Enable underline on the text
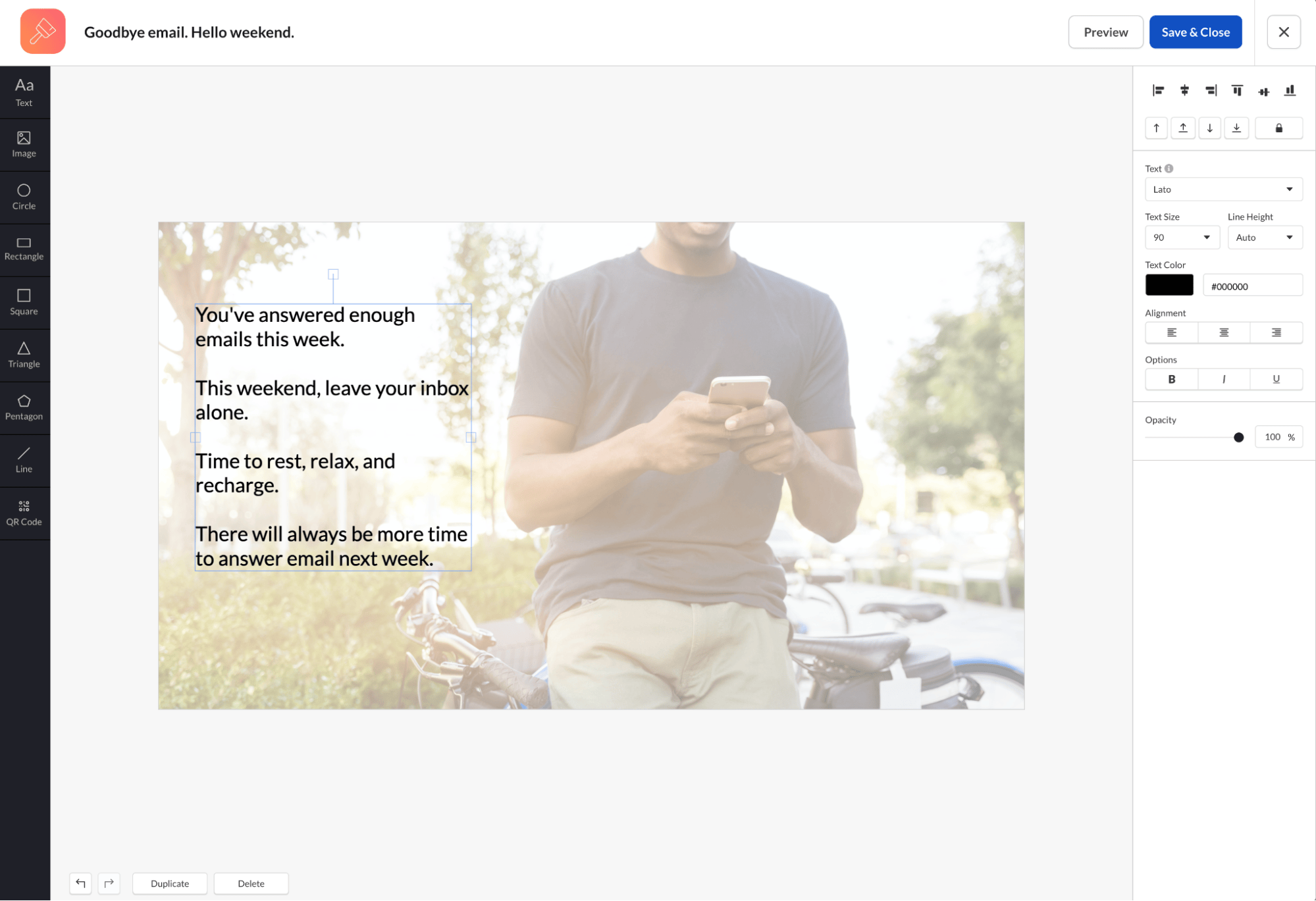This screenshot has width=1316, height=901. [1276, 379]
